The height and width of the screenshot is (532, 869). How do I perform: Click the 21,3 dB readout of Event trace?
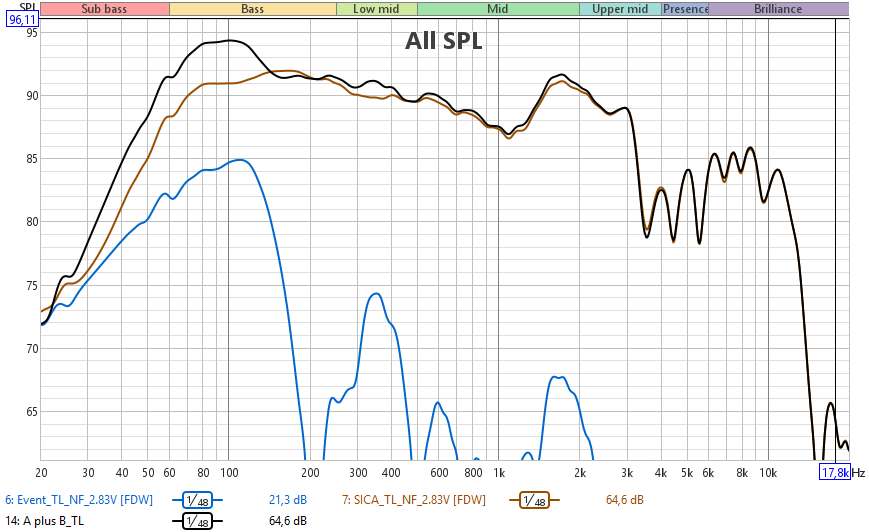click(288, 499)
